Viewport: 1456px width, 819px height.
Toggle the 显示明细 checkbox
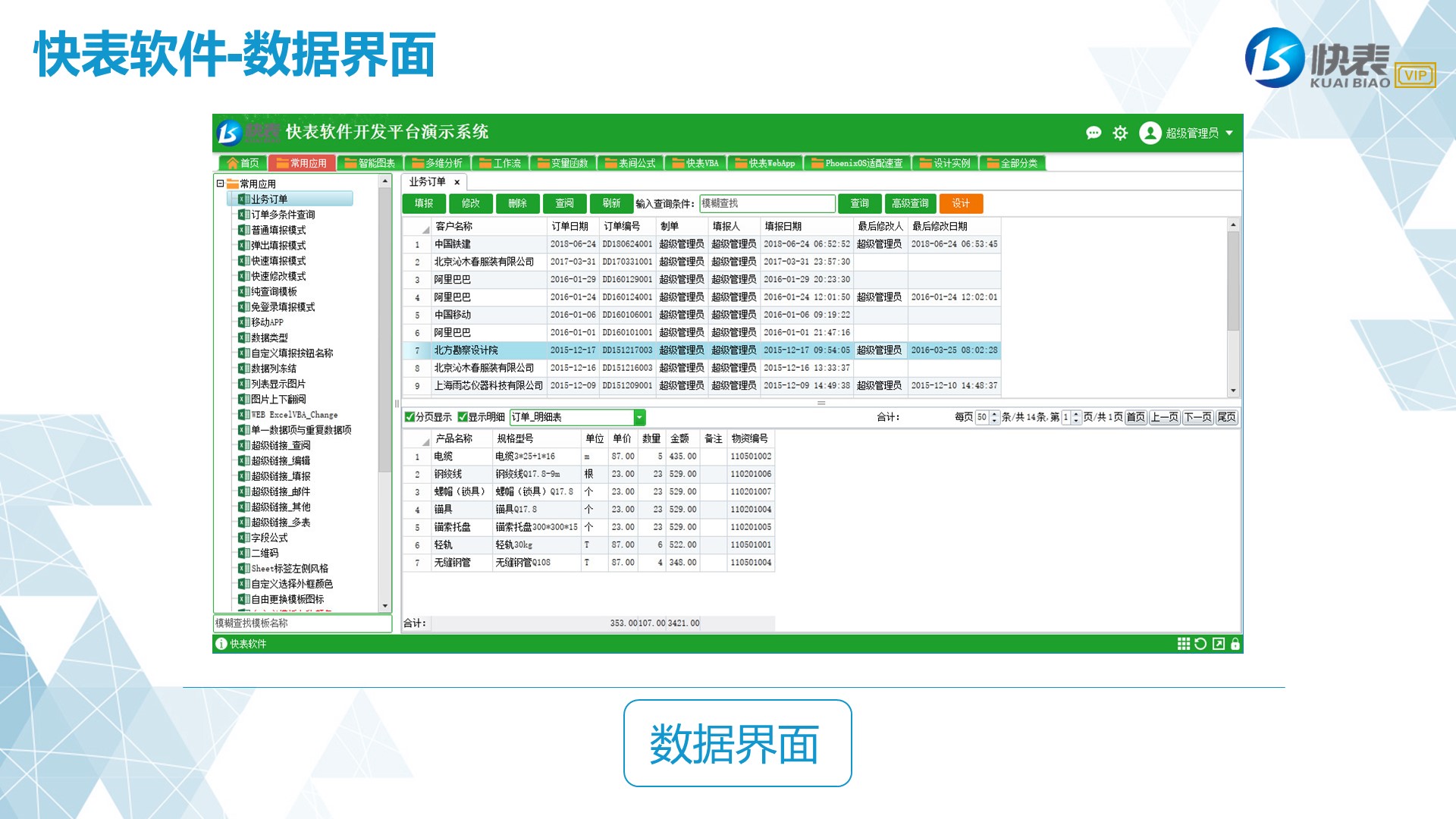pos(463,417)
